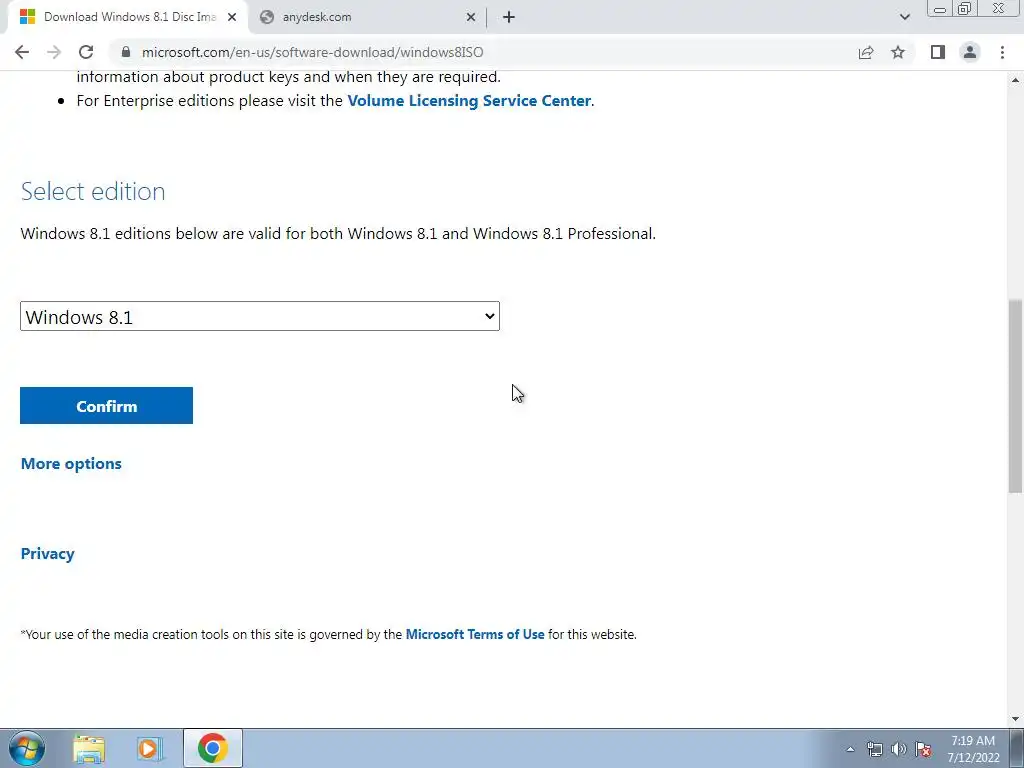Viewport: 1024px width, 768px height.
Task: Click the network tray icon
Action: 874,749
